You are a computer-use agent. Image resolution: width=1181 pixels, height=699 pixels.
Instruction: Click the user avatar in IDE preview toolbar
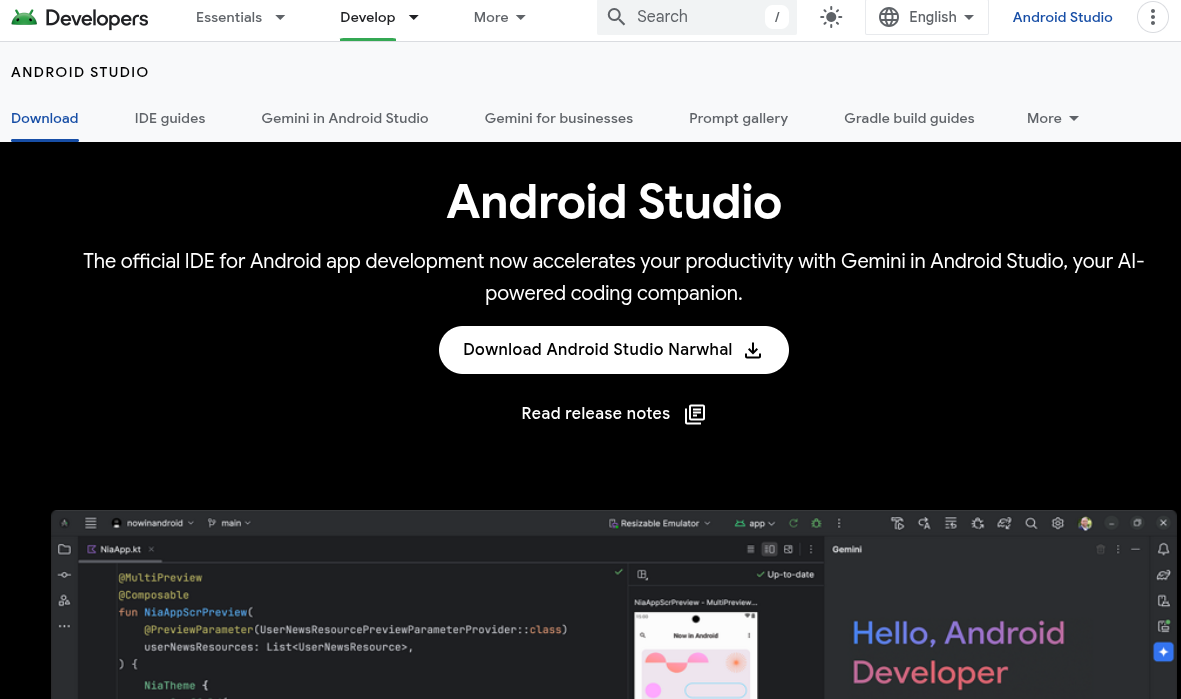pyautogui.click(x=1085, y=523)
